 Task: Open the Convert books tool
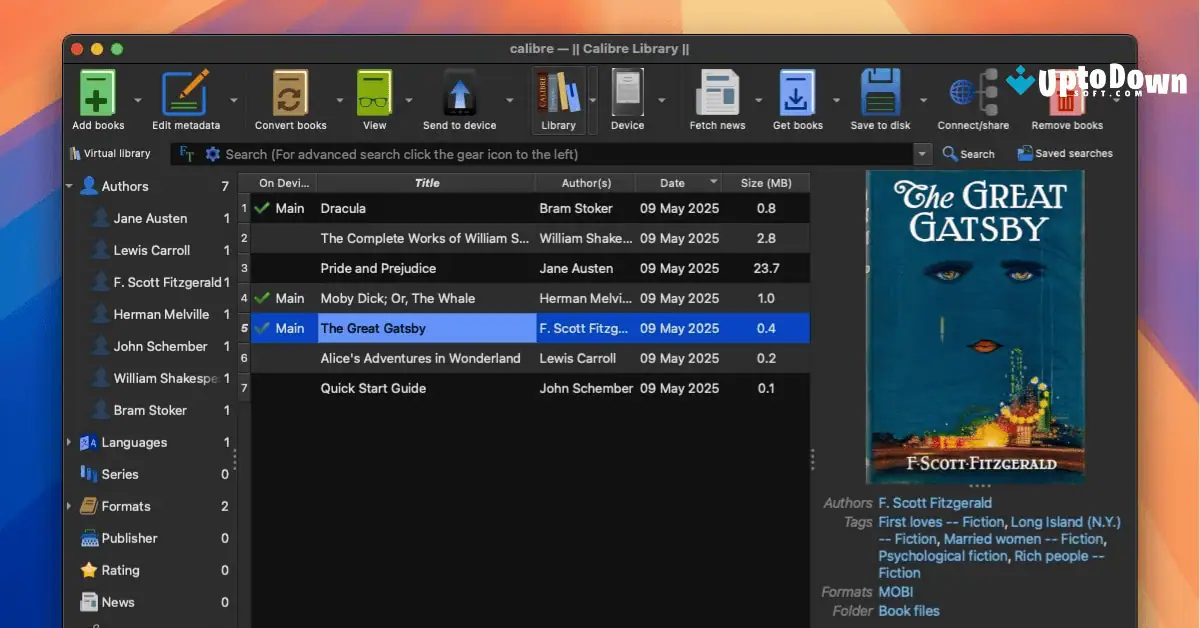click(x=289, y=92)
